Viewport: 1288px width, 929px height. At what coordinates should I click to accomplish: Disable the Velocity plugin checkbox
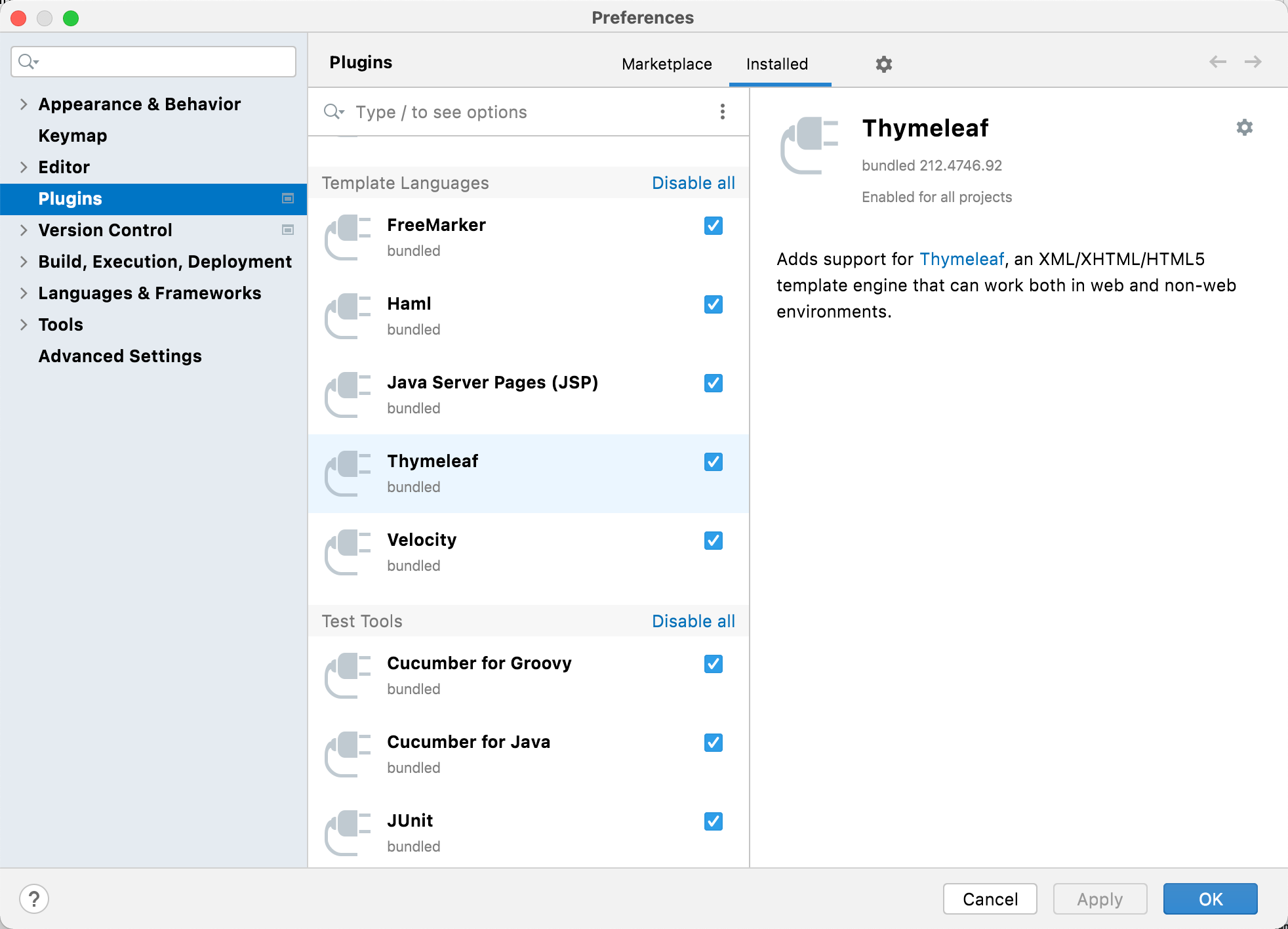coord(713,540)
